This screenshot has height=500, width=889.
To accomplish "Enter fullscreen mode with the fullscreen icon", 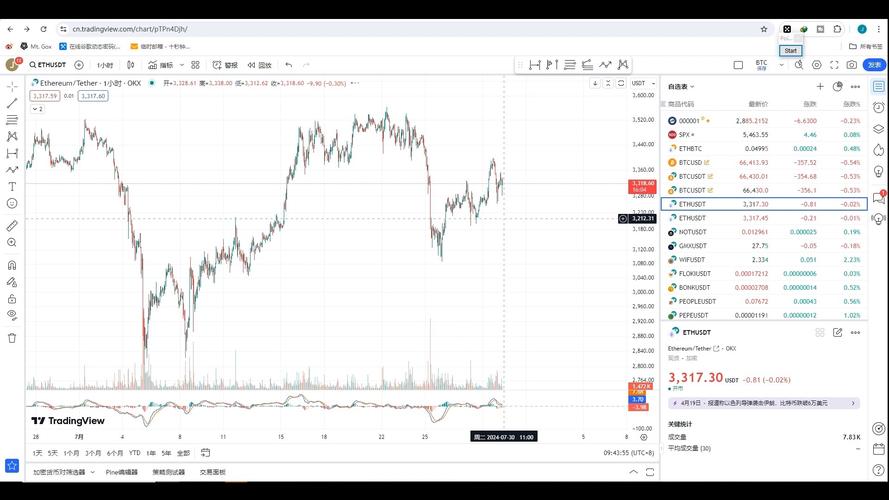I will [833, 65].
